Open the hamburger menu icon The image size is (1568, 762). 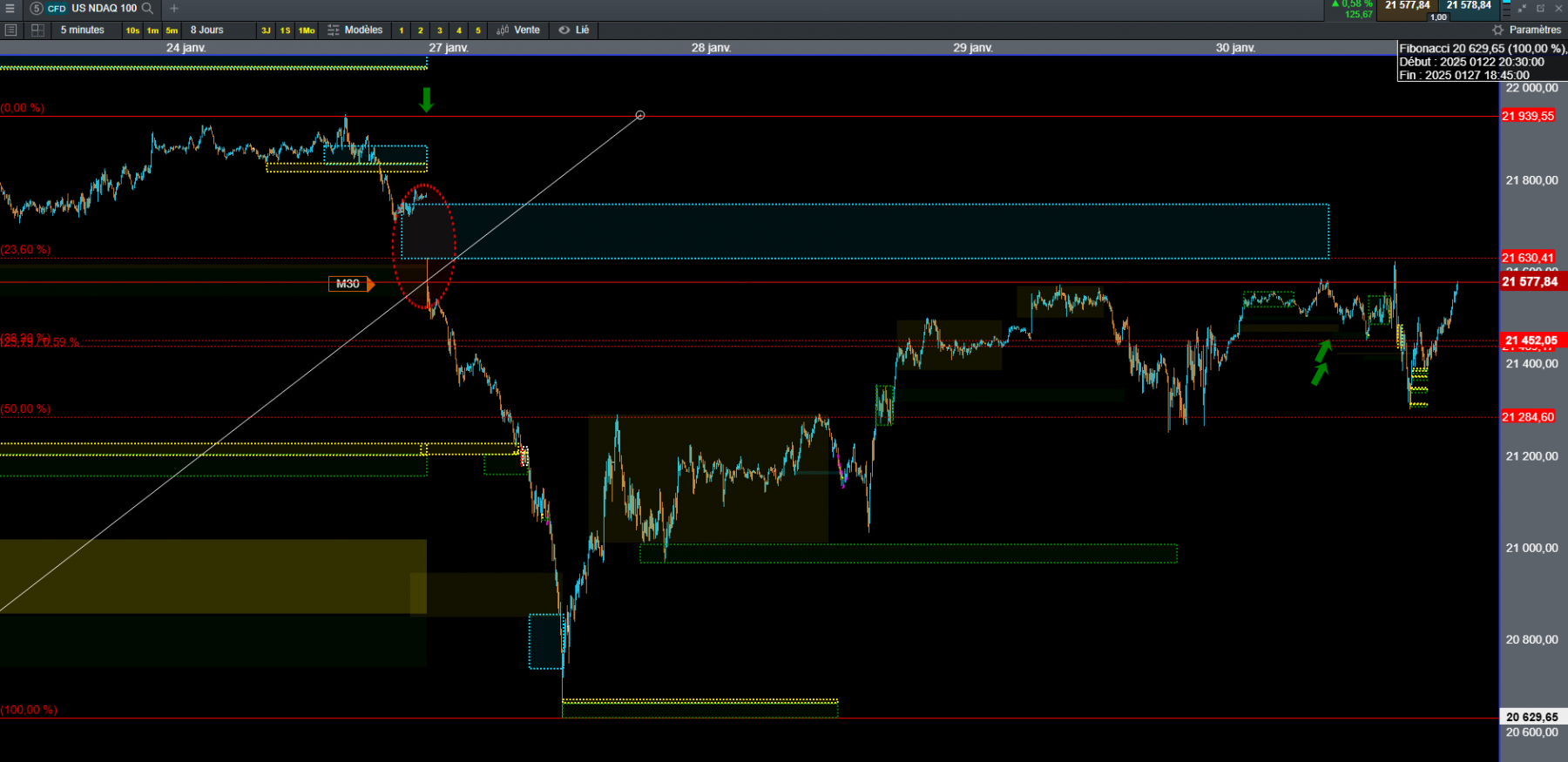coord(10,8)
